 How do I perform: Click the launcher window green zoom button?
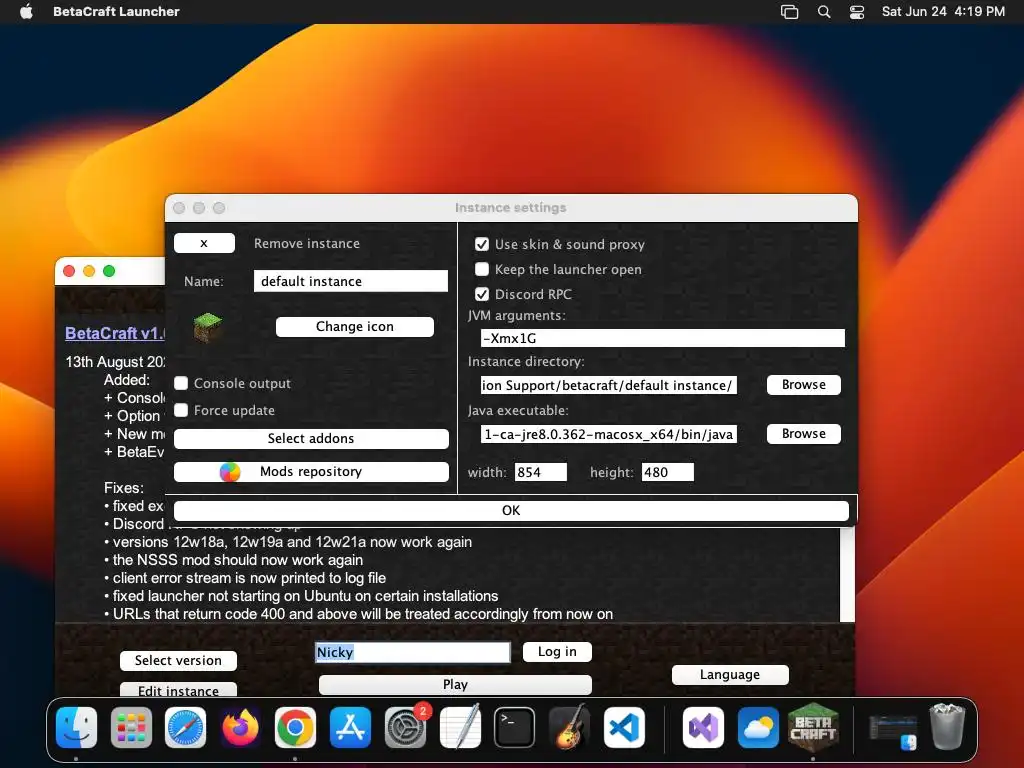pos(109,271)
